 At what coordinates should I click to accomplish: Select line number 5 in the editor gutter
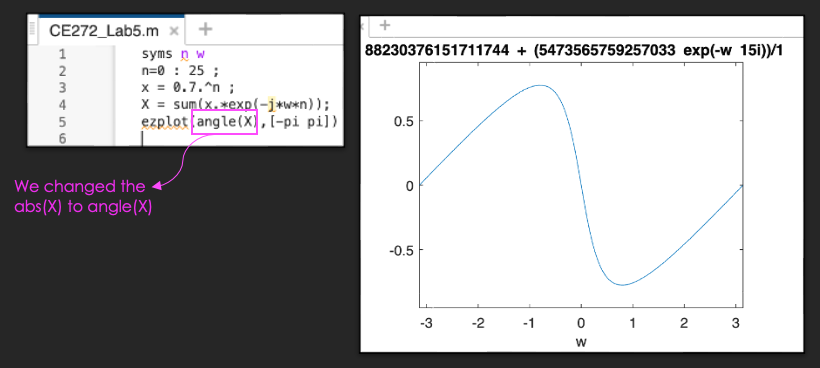point(63,122)
